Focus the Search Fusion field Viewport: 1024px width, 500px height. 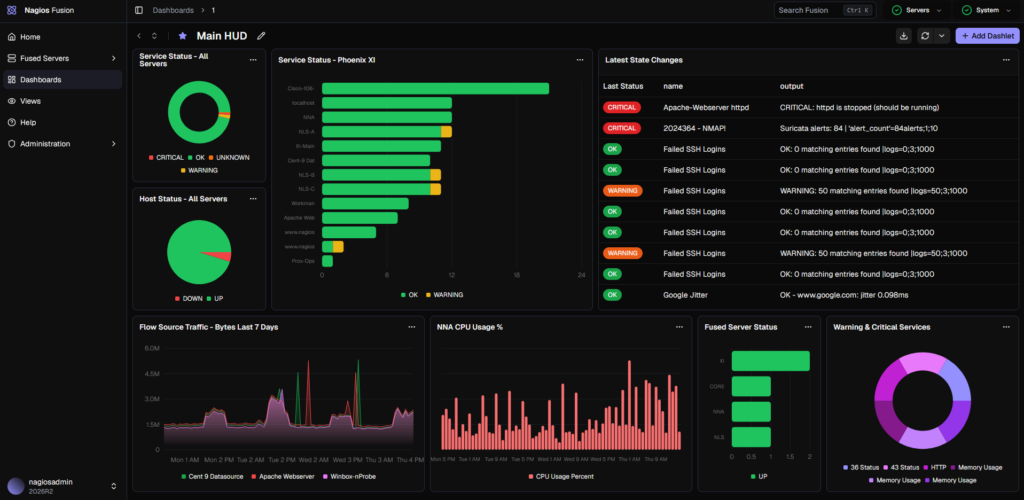(825, 10)
